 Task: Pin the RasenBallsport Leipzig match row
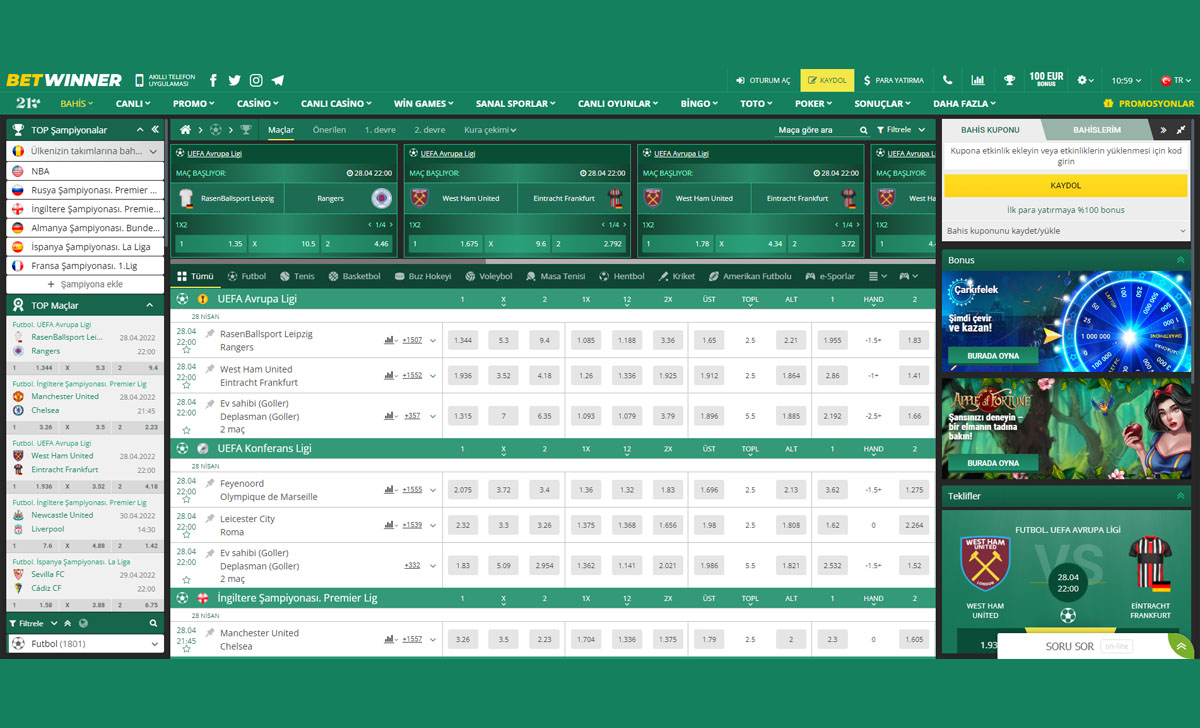click(x=210, y=333)
